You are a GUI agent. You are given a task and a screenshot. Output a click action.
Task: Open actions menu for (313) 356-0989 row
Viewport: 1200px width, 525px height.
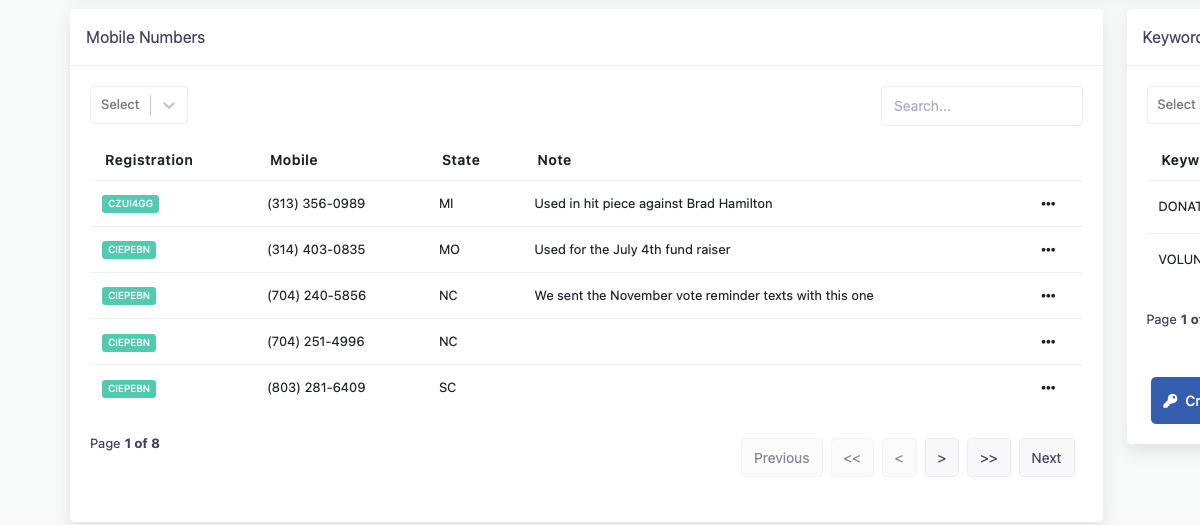click(1048, 204)
